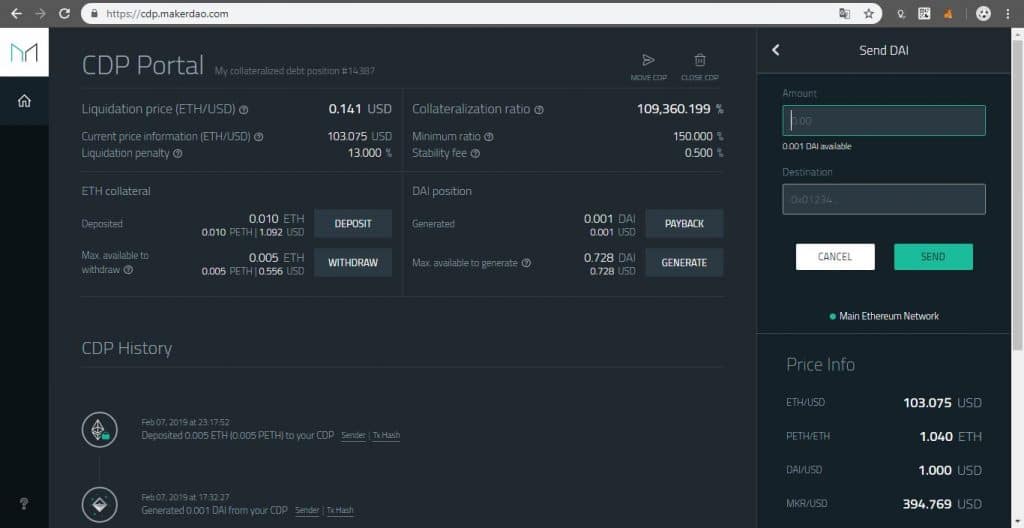Open Sender link for Generated DAI entry
The height and width of the screenshot is (528, 1024).
(307, 510)
